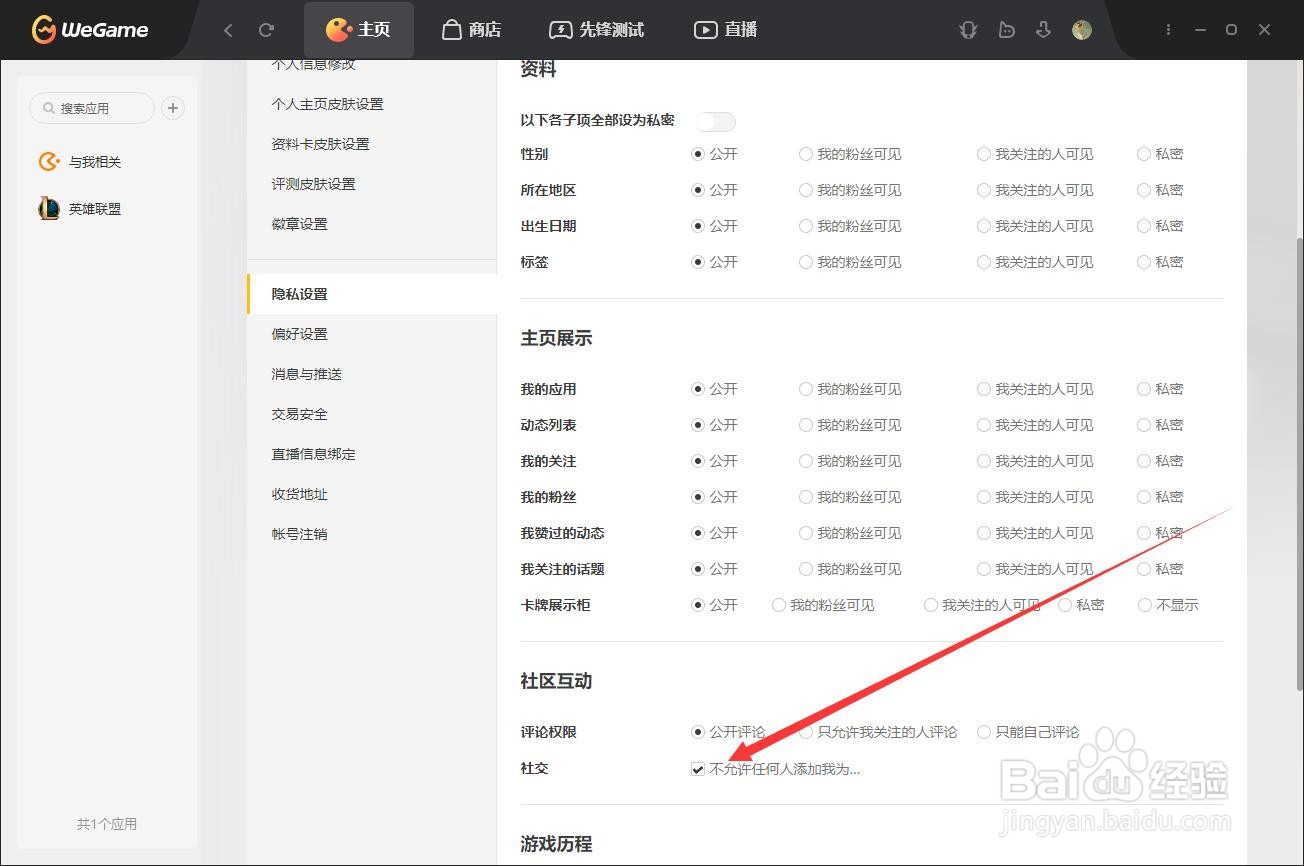Image resolution: width=1304 pixels, height=866 pixels.
Task: Select 只能自己评论
Action: click(x=984, y=732)
